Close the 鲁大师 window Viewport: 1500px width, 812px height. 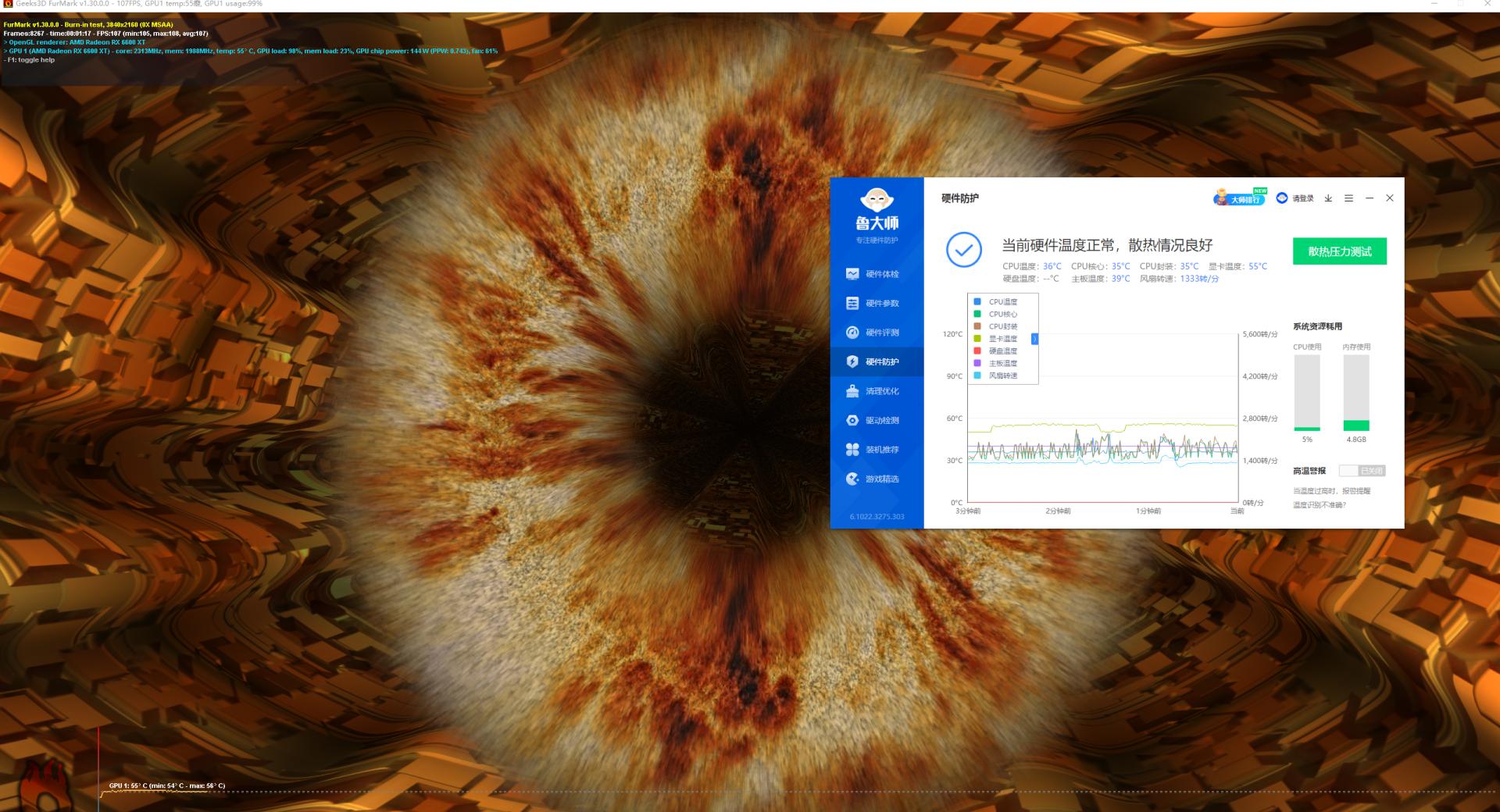click(1390, 198)
